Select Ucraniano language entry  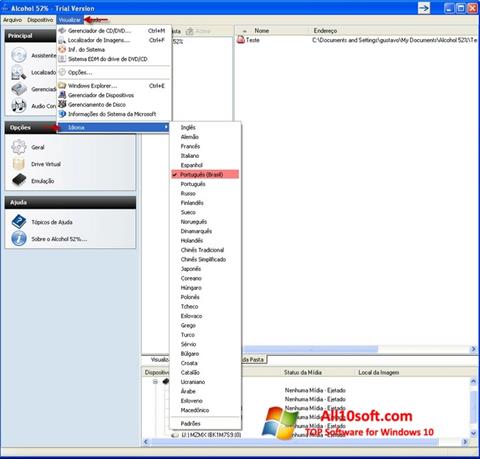tap(193, 382)
